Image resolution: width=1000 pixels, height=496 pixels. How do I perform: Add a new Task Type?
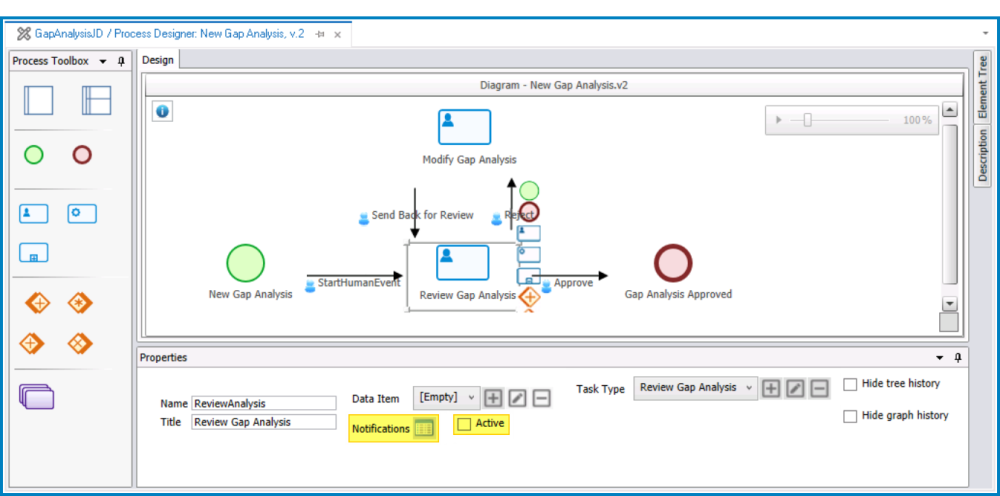click(771, 388)
